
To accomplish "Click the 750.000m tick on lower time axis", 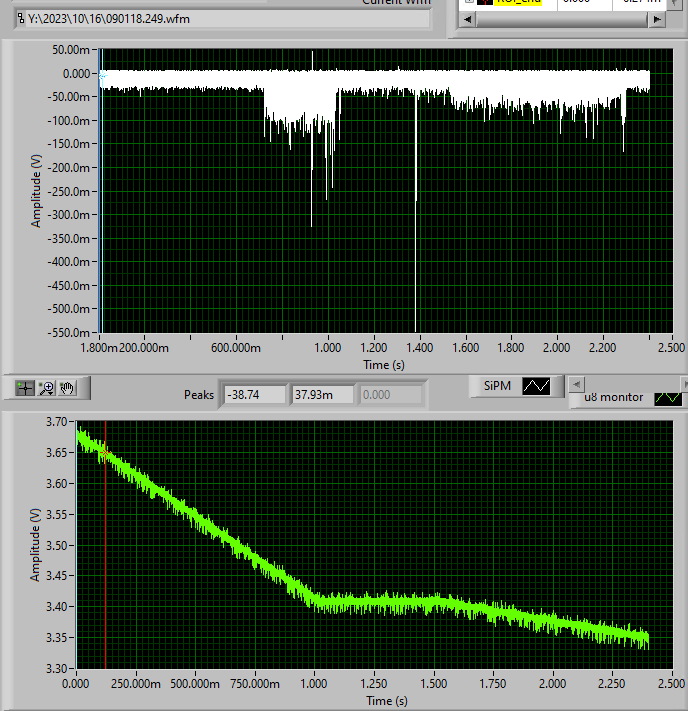I will (255, 683).
